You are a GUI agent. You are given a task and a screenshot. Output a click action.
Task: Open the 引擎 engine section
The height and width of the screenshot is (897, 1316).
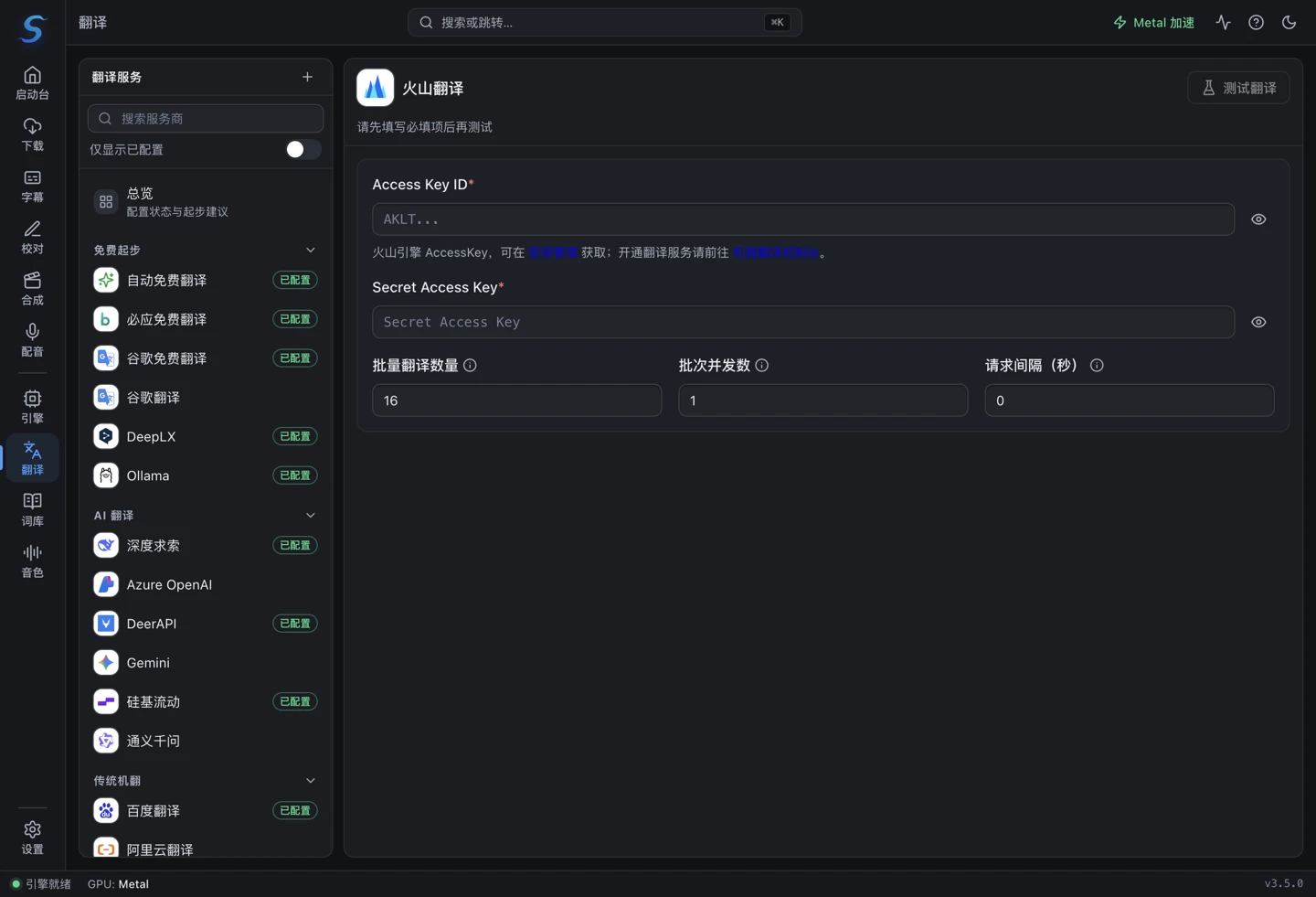pos(32,406)
